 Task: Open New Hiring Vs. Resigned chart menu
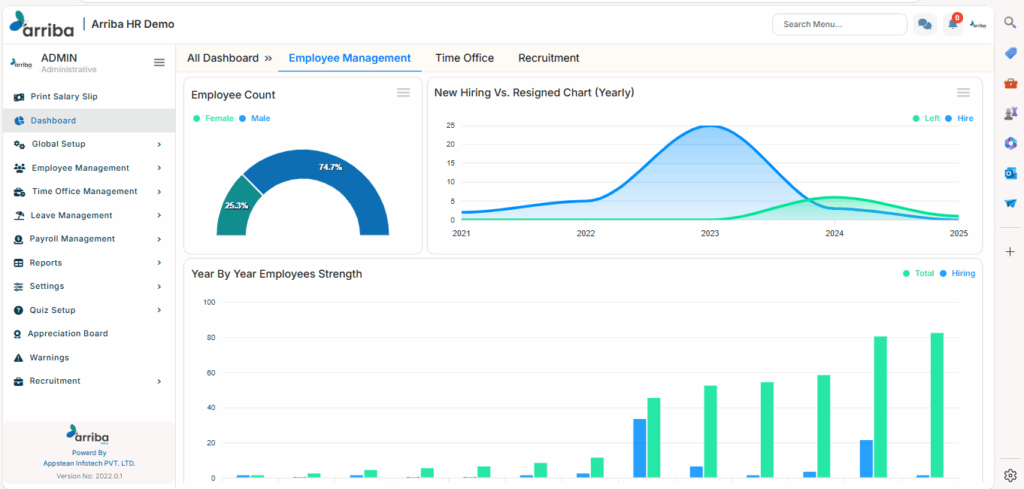click(963, 93)
